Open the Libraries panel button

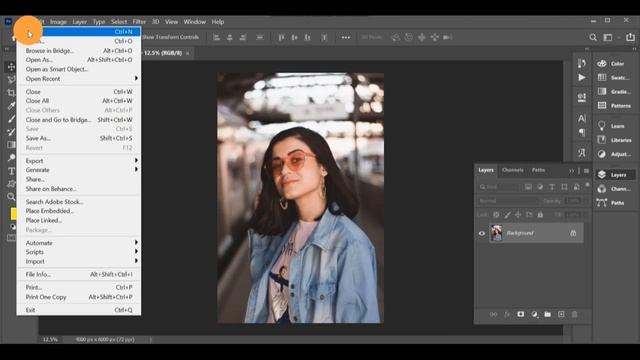coord(614,140)
